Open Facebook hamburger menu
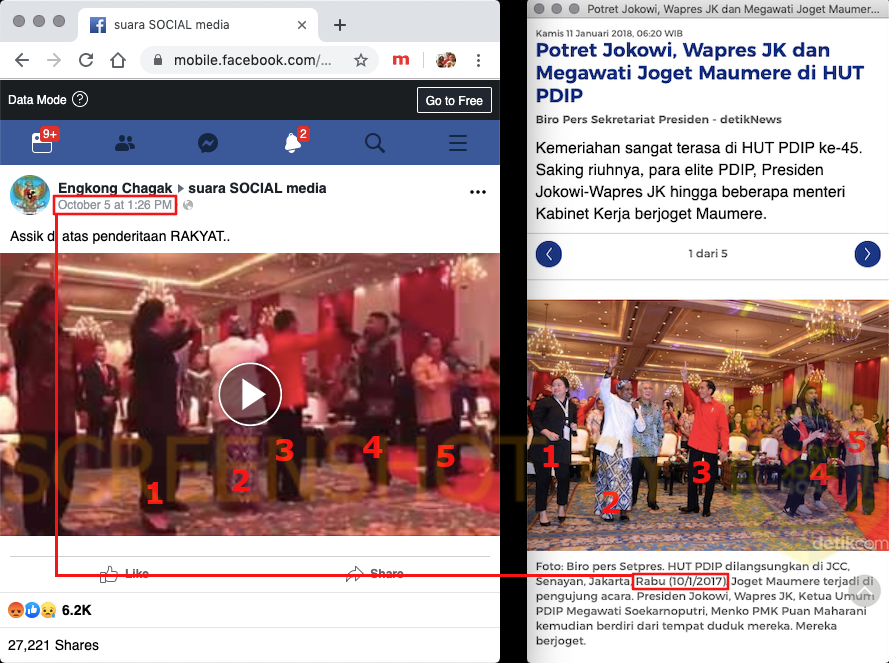Image resolution: width=889 pixels, height=663 pixels. pos(458,143)
